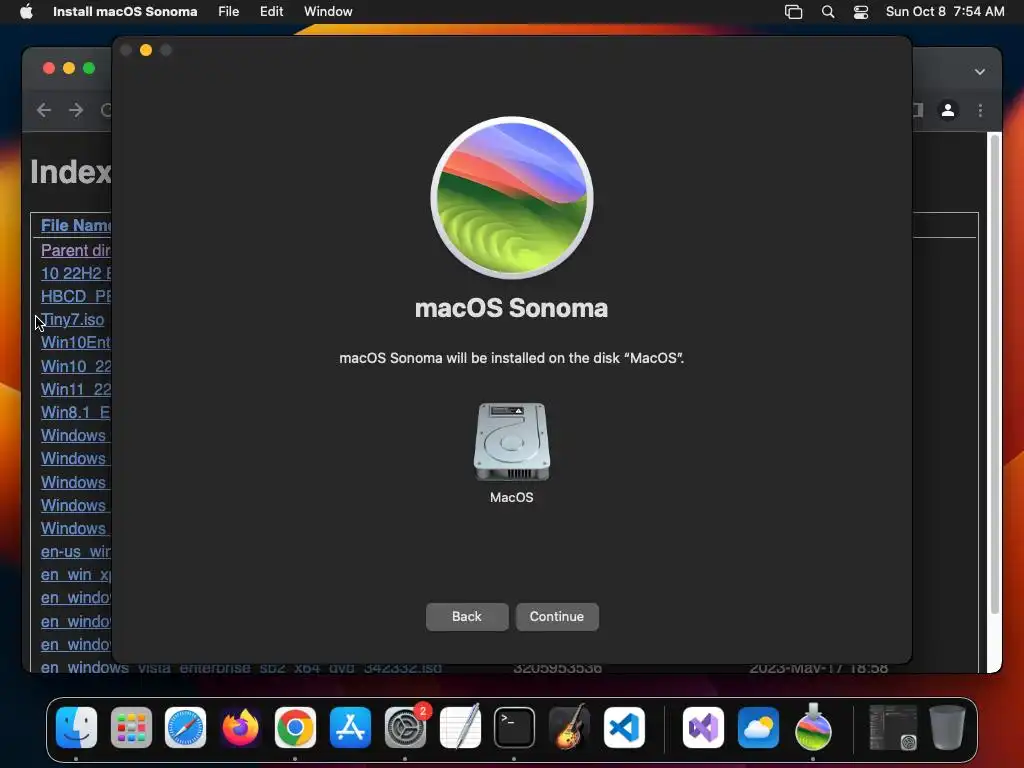Open Stage Manager menu bar icon

793,11
